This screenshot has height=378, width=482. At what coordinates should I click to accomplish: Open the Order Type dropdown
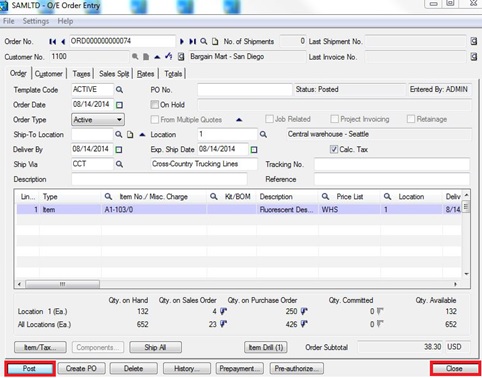[98, 120]
